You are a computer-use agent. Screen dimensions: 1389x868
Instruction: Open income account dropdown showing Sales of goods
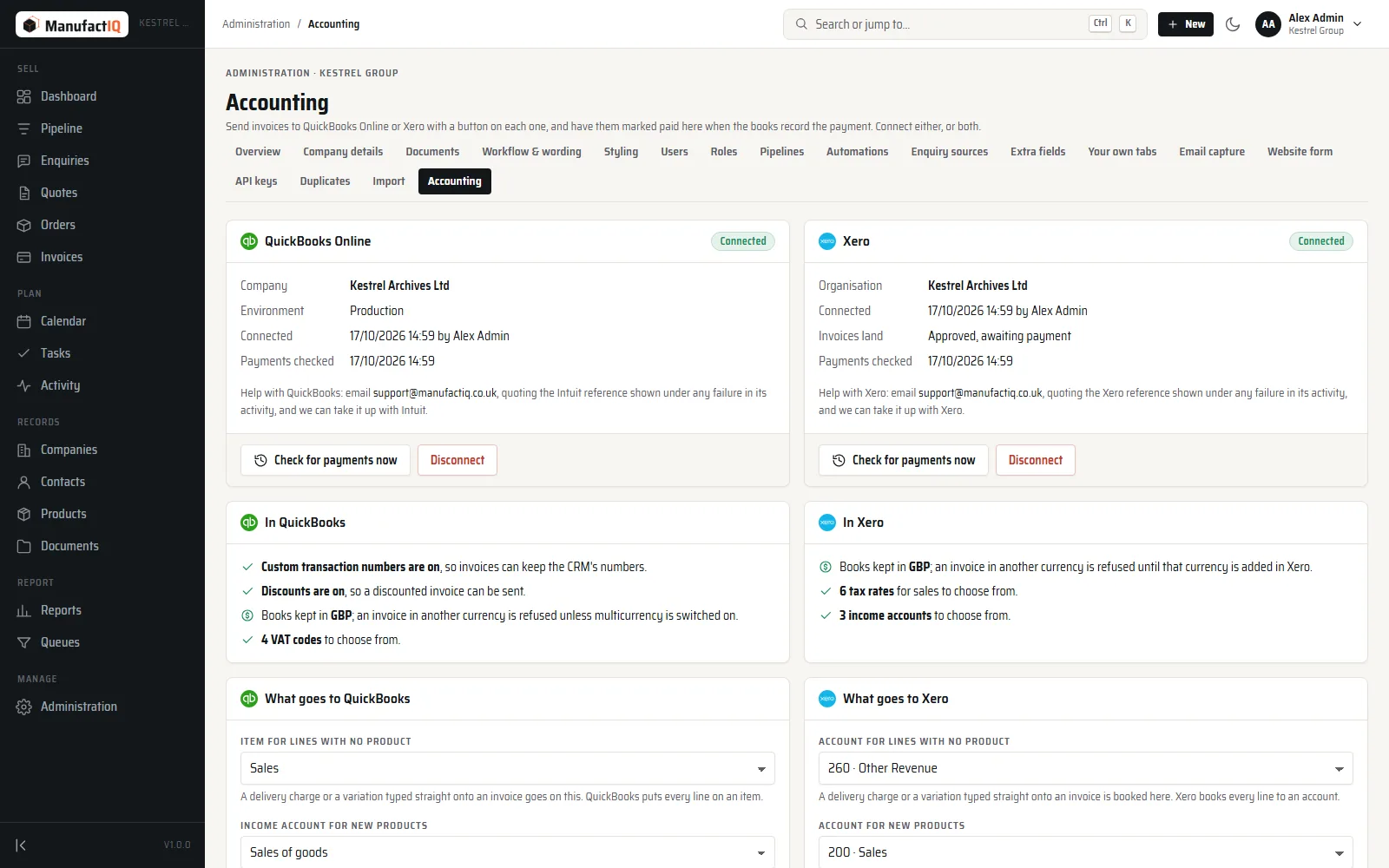click(508, 852)
